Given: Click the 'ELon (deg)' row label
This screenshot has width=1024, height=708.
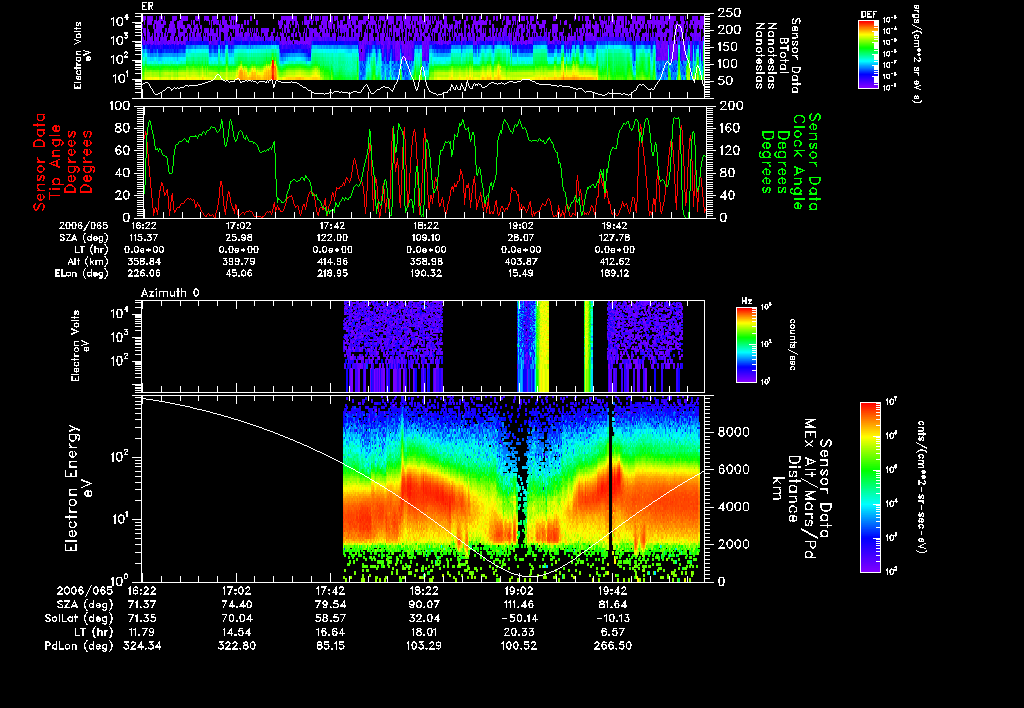Looking at the screenshot, I should [82, 274].
